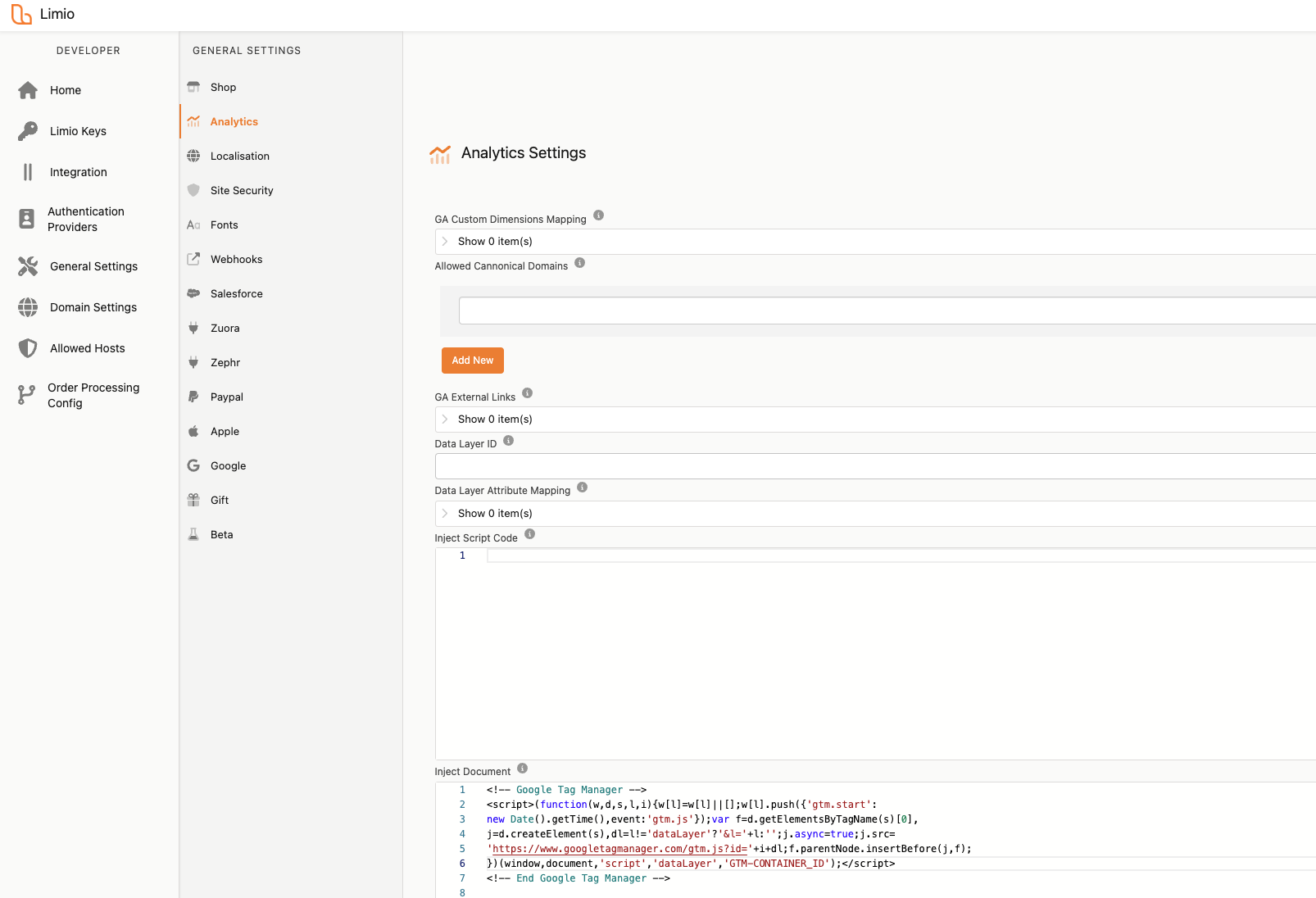Open Limio Keys section
This screenshot has height=898, width=1316.
pos(78,131)
